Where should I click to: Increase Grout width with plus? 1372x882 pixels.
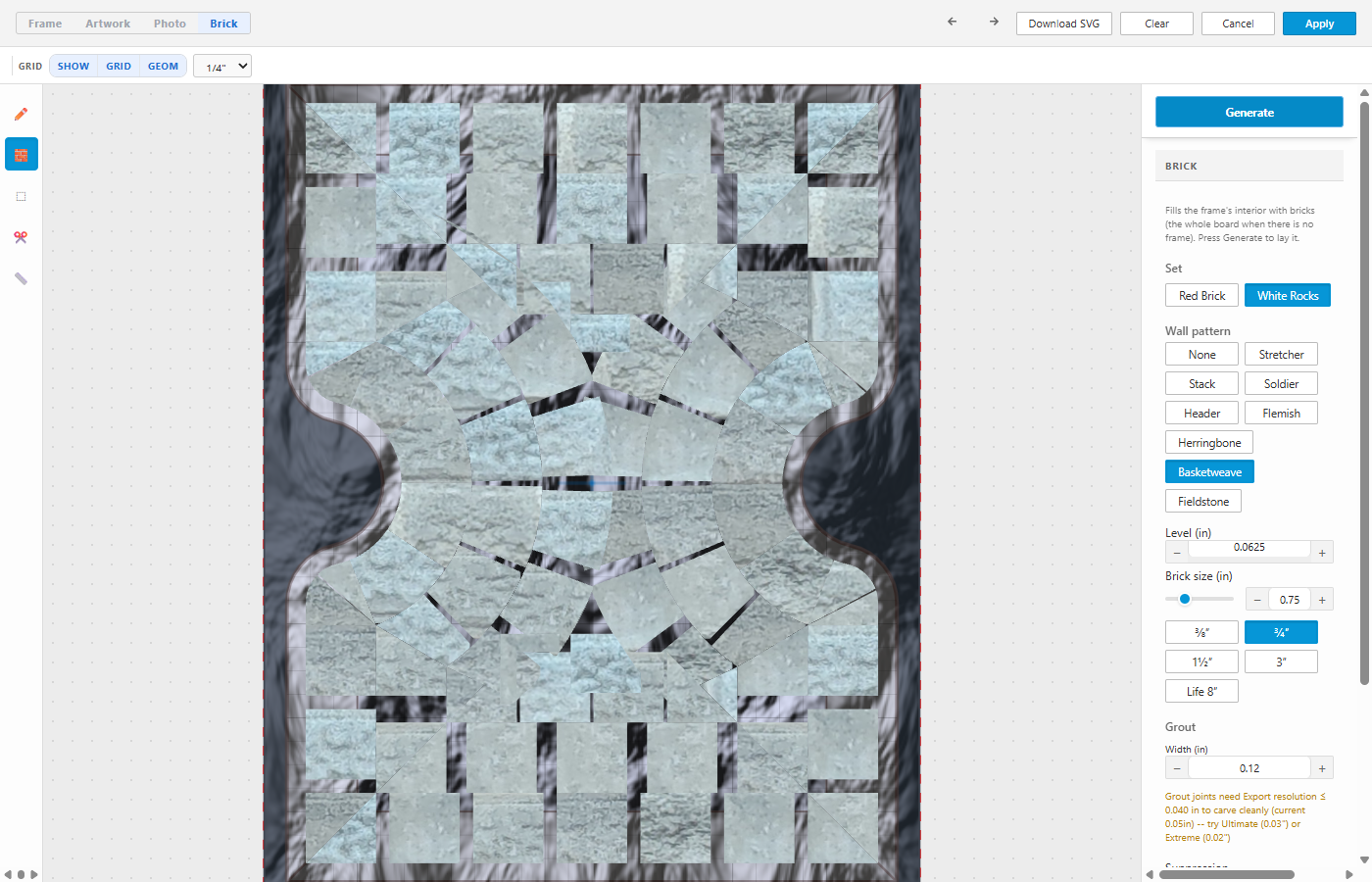click(x=1322, y=768)
